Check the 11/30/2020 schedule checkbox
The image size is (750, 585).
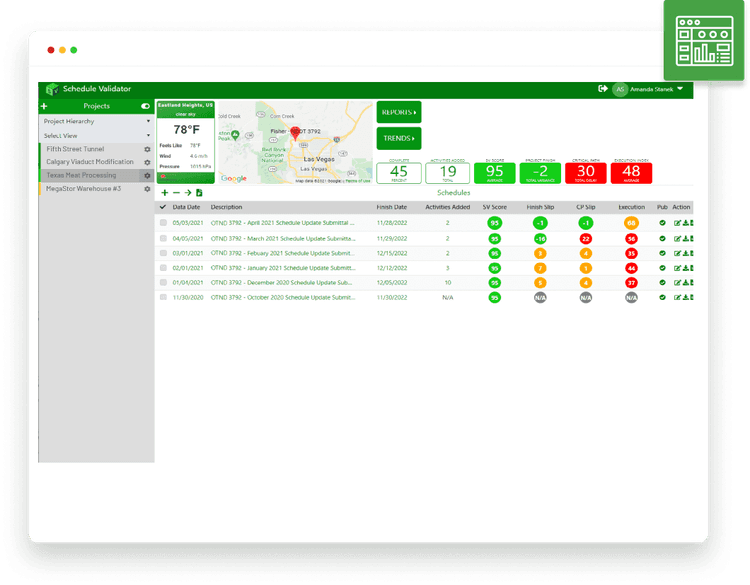click(163, 298)
